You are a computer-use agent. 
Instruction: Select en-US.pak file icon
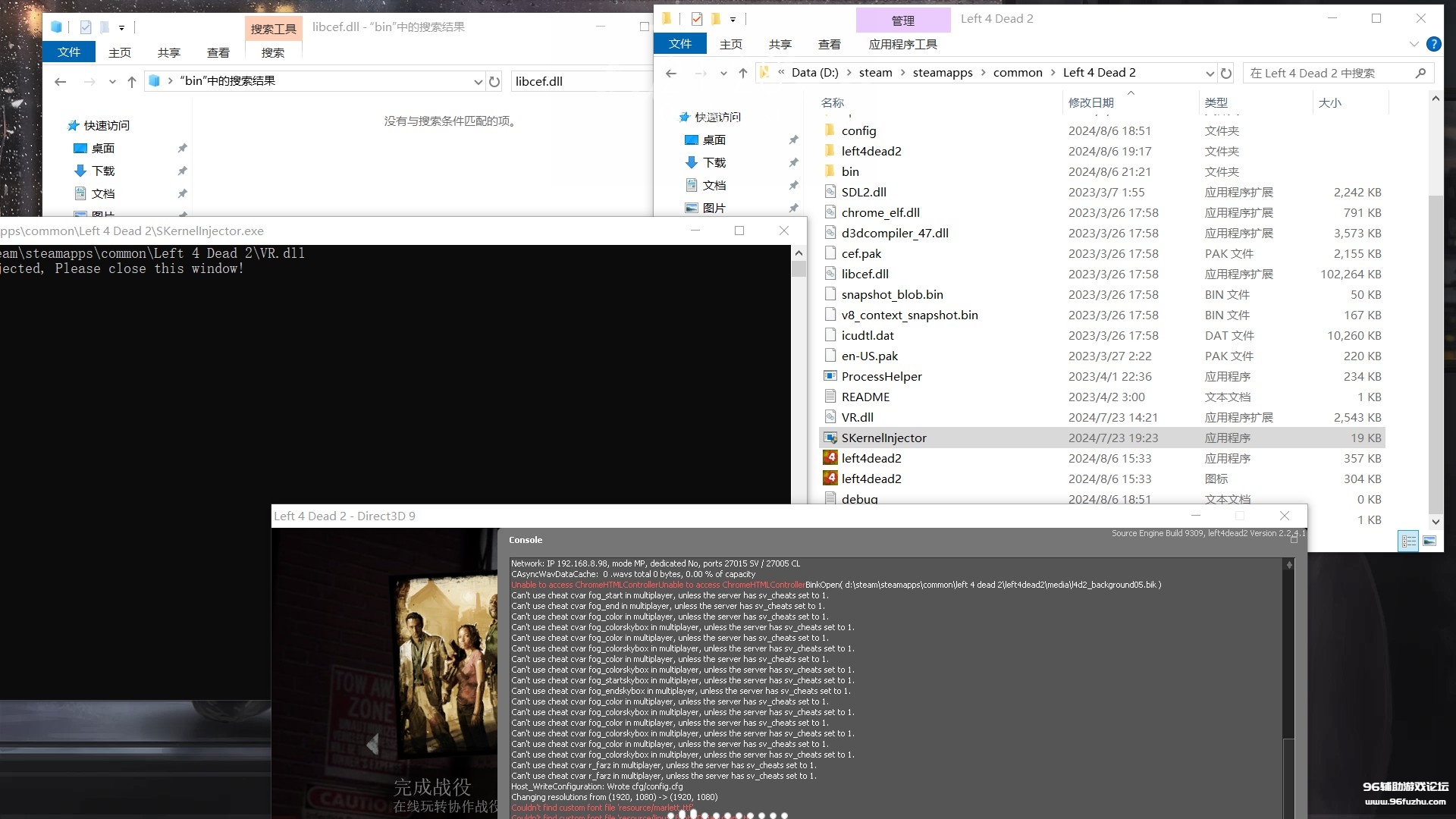tap(830, 356)
